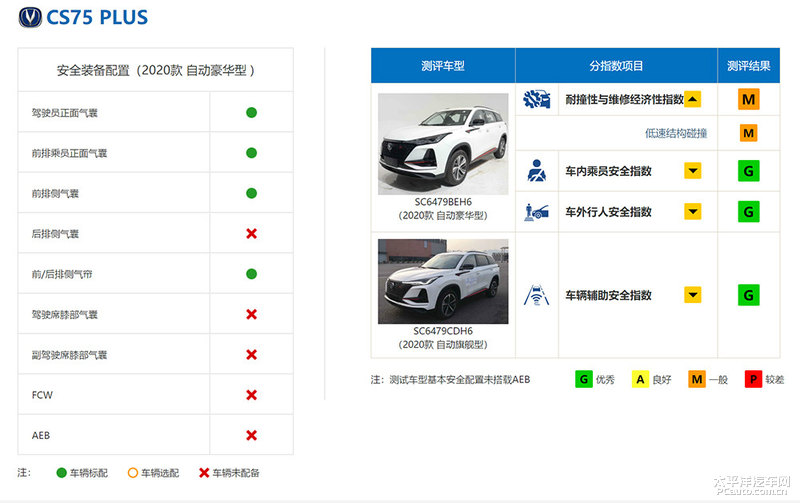Screen dimensions: 800x503
Task: Click the vehicle assist safety radar icon
Action: (536, 295)
